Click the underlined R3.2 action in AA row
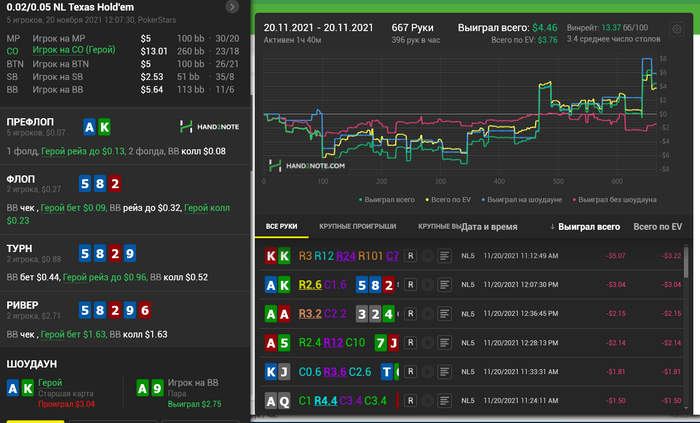This screenshot has width=700, height=423. 310,314
